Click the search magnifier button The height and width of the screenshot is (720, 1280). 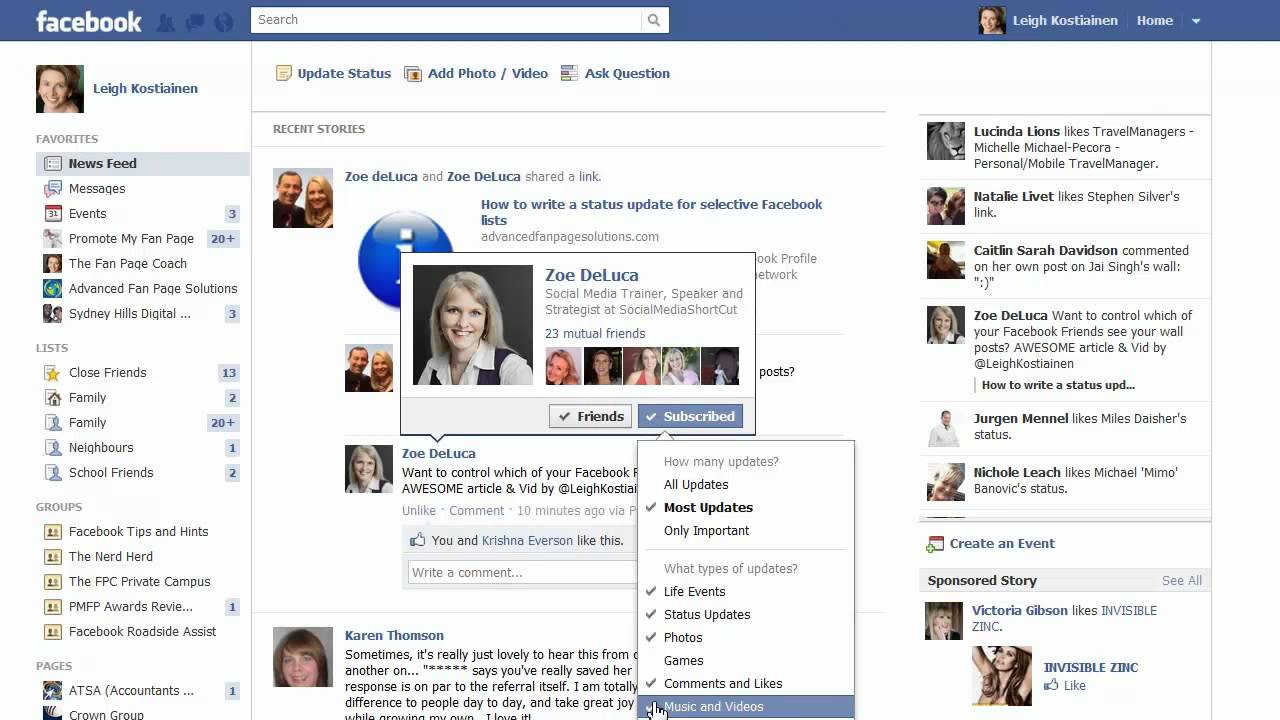pos(654,20)
